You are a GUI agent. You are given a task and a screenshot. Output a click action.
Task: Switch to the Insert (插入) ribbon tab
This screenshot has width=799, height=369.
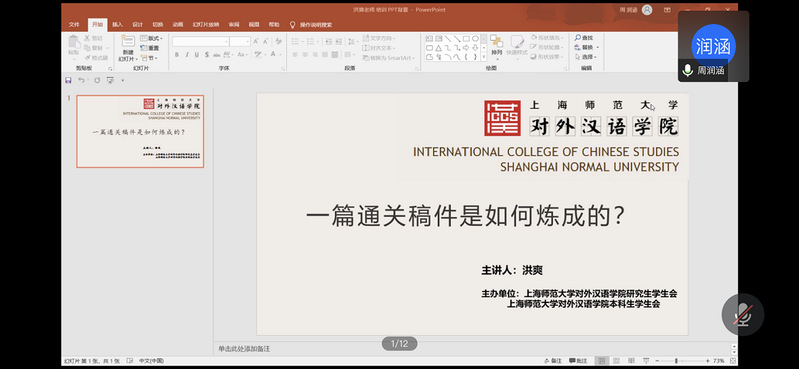118,24
